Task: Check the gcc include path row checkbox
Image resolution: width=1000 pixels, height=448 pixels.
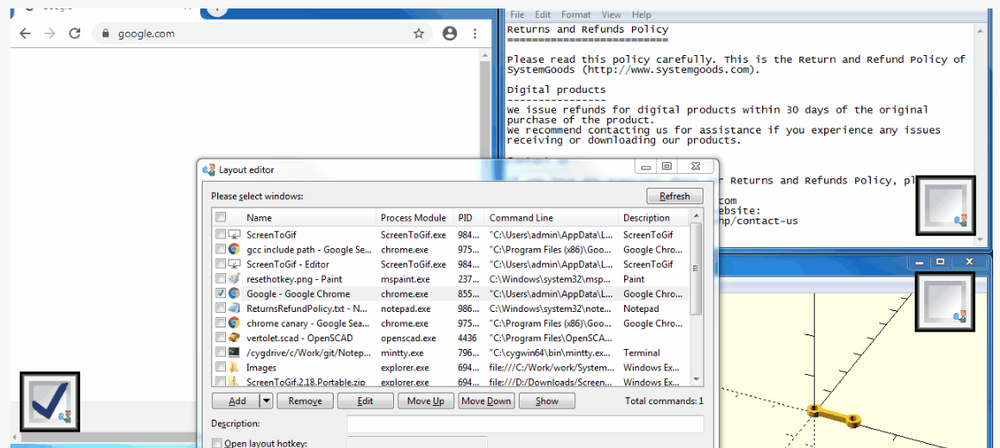Action: [221, 250]
